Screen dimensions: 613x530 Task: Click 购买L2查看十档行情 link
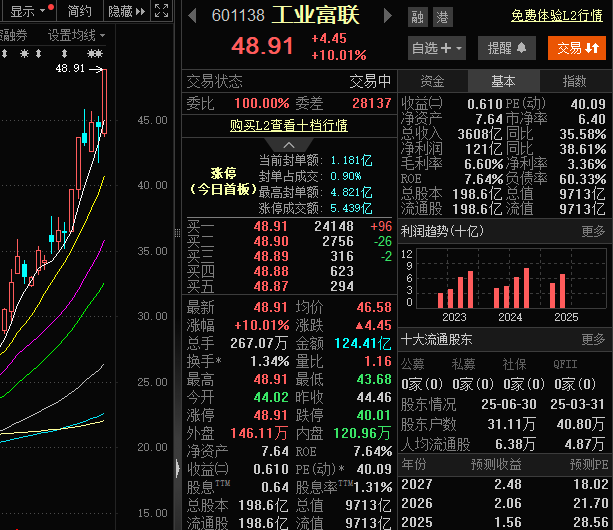(x=289, y=125)
